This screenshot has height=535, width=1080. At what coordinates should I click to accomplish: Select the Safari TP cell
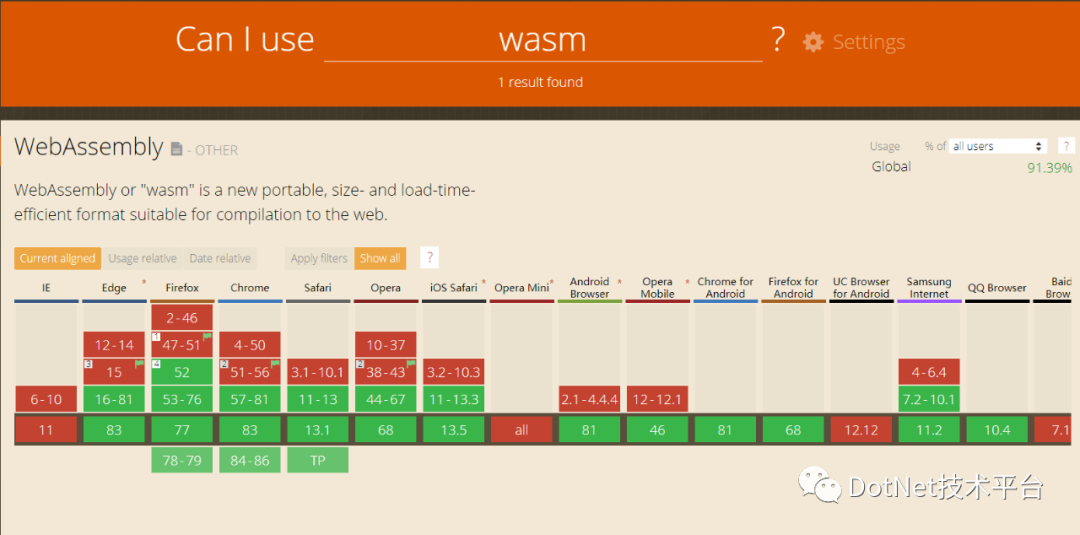(318, 460)
